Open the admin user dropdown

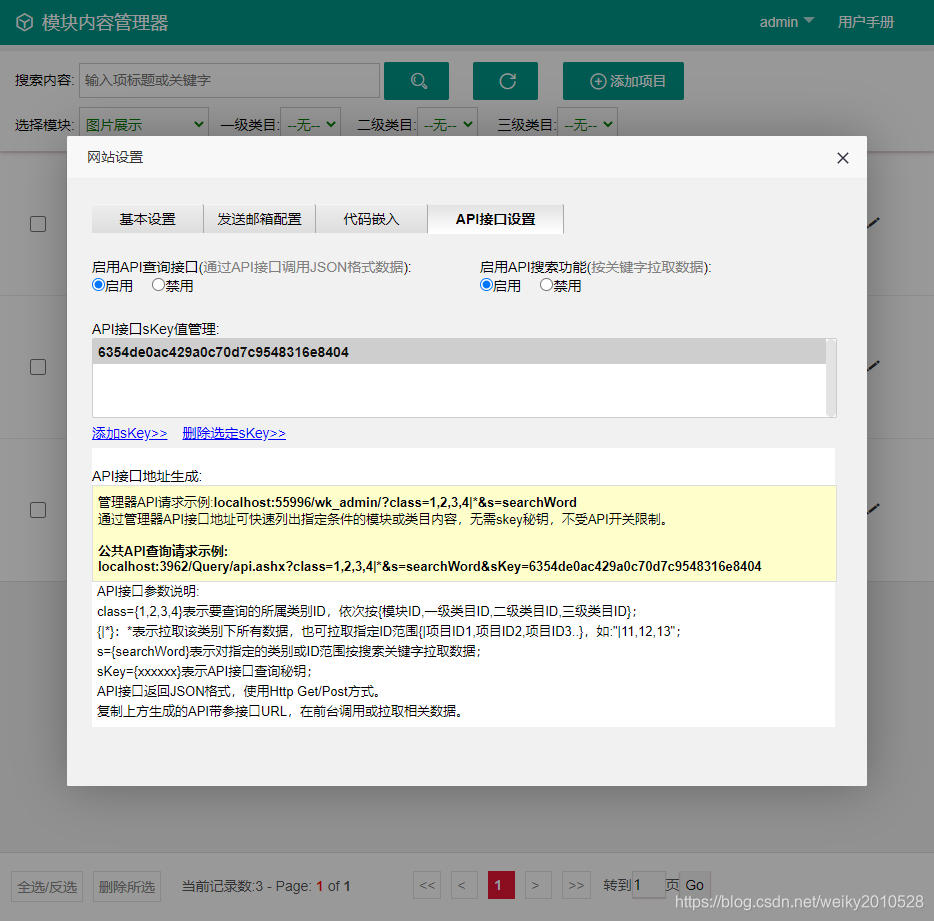[786, 22]
